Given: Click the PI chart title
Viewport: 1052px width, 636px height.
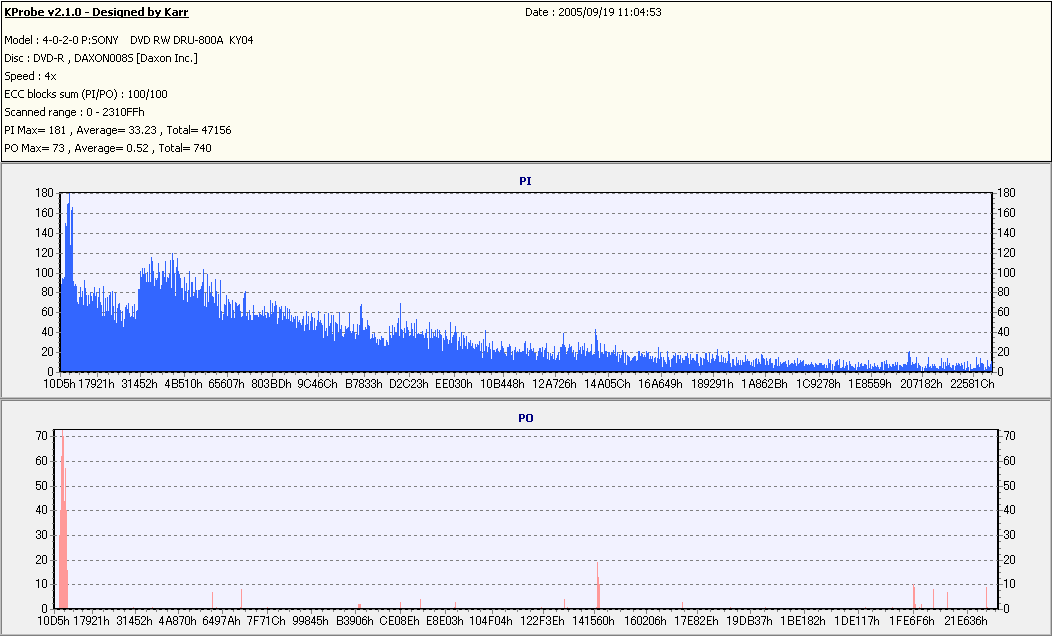Looking at the screenshot, I should click(525, 181).
